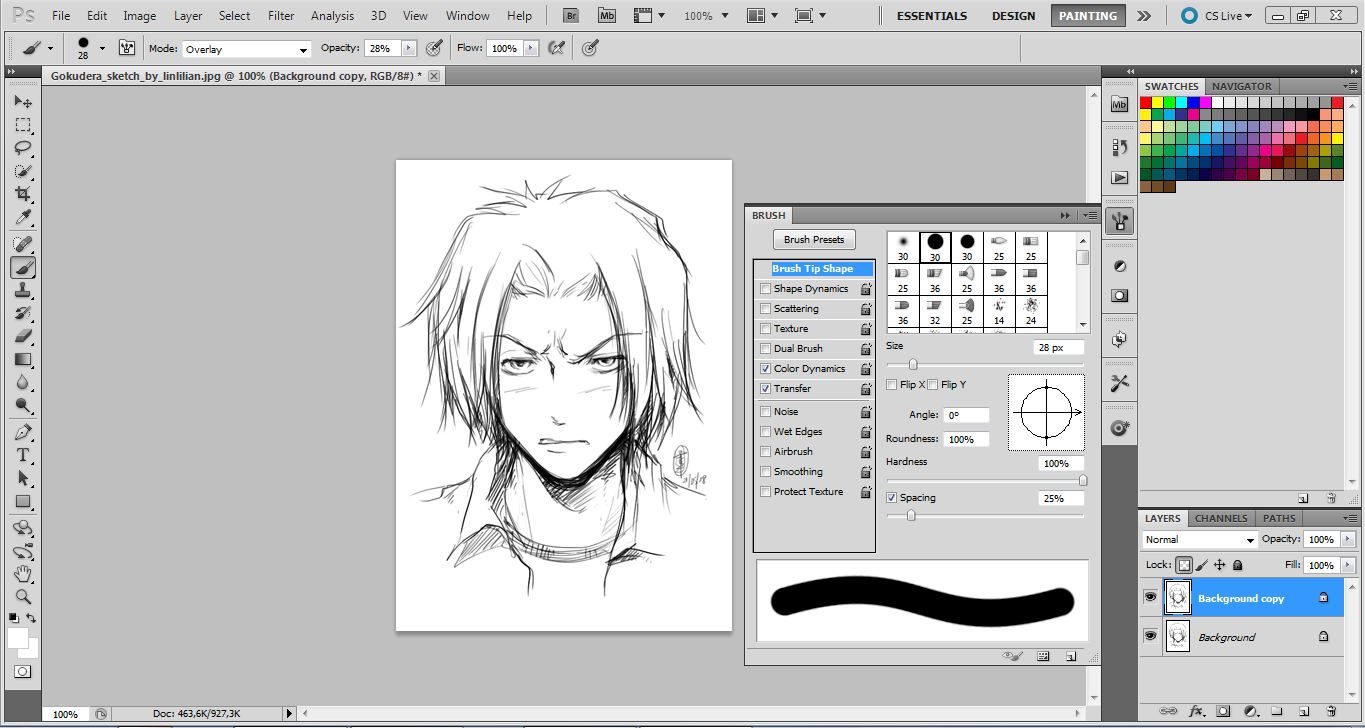Delete the layer with the trash icon
The width and height of the screenshot is (1365, 728).
(1330, 712)
